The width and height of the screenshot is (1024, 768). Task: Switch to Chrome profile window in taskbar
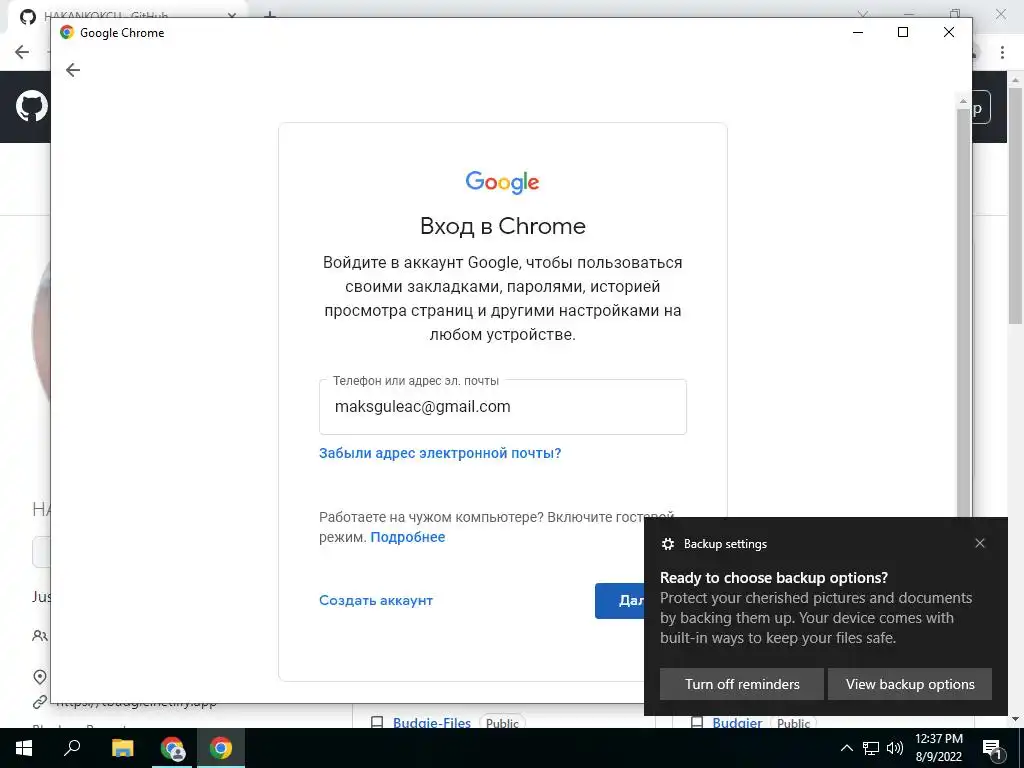tap(172, 748)
